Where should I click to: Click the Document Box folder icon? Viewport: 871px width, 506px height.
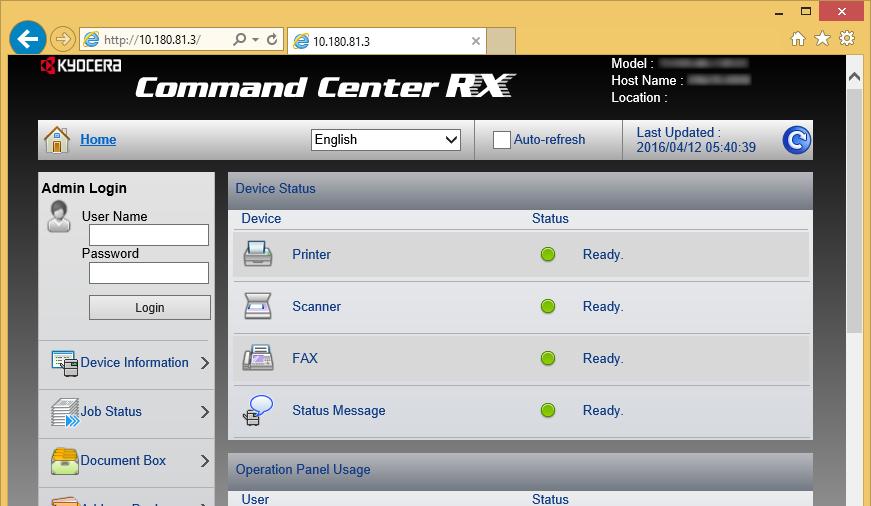[x=64, y=461]
